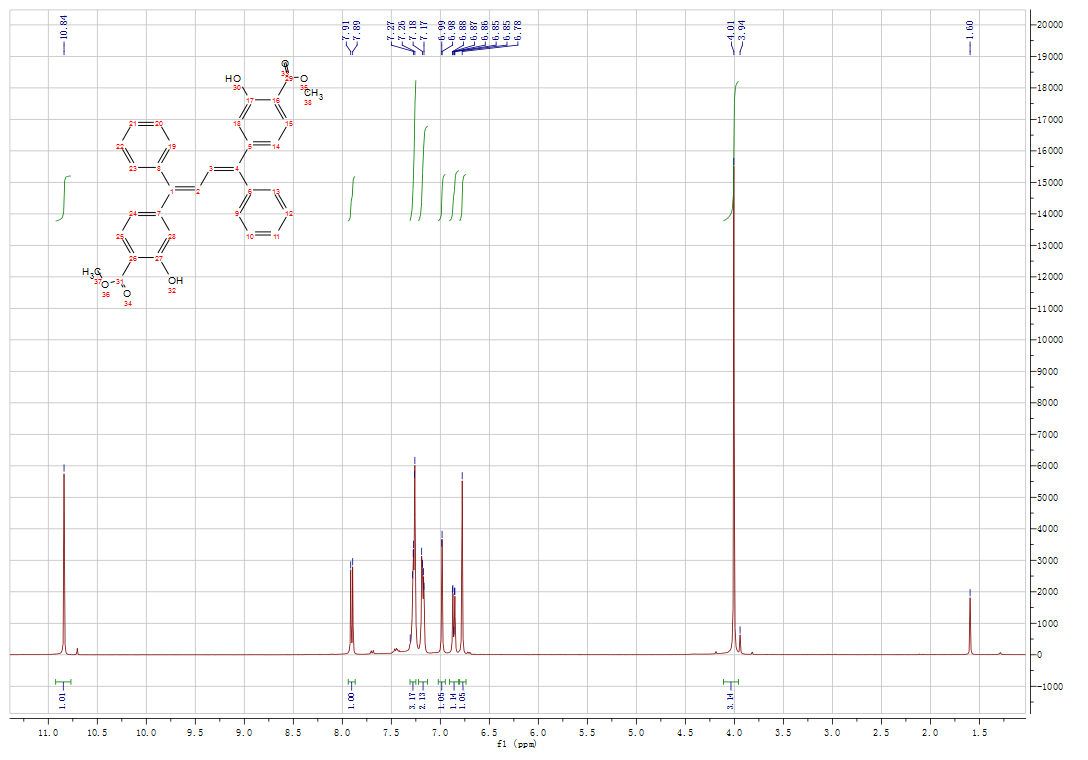Select the H3C group labeled 37
Image resolution: width=1088 pixels, height=760 pixels.
click(92, 271)
